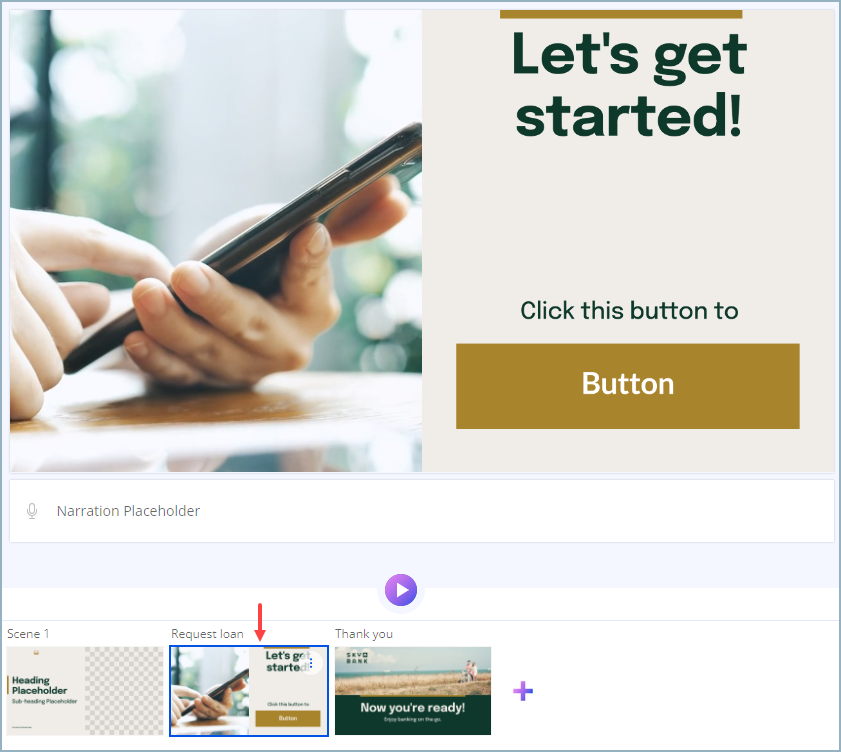This screenshot has height=752, width=841.
Task: Click into the Narration Placeholder field
Action: click(x=422, y=511)
